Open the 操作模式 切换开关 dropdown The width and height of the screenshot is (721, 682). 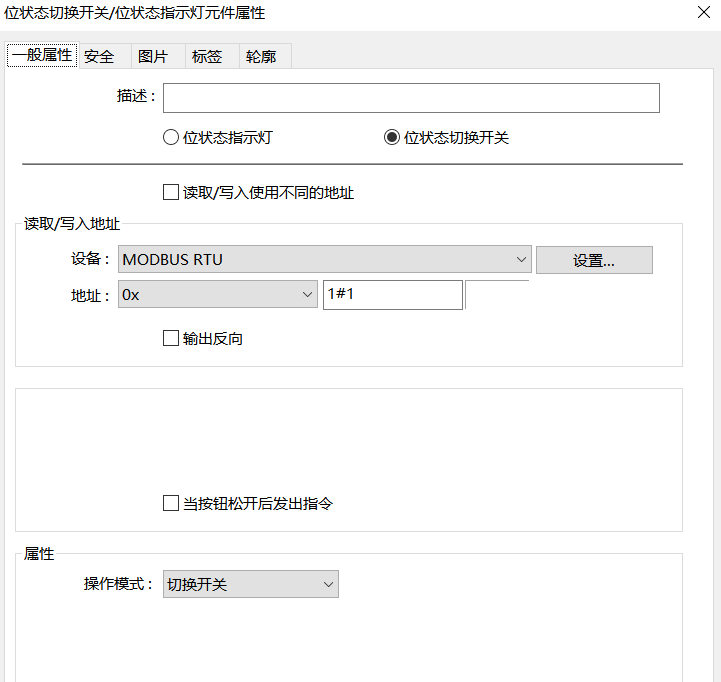pyautogui.click(x=250, y=584)
